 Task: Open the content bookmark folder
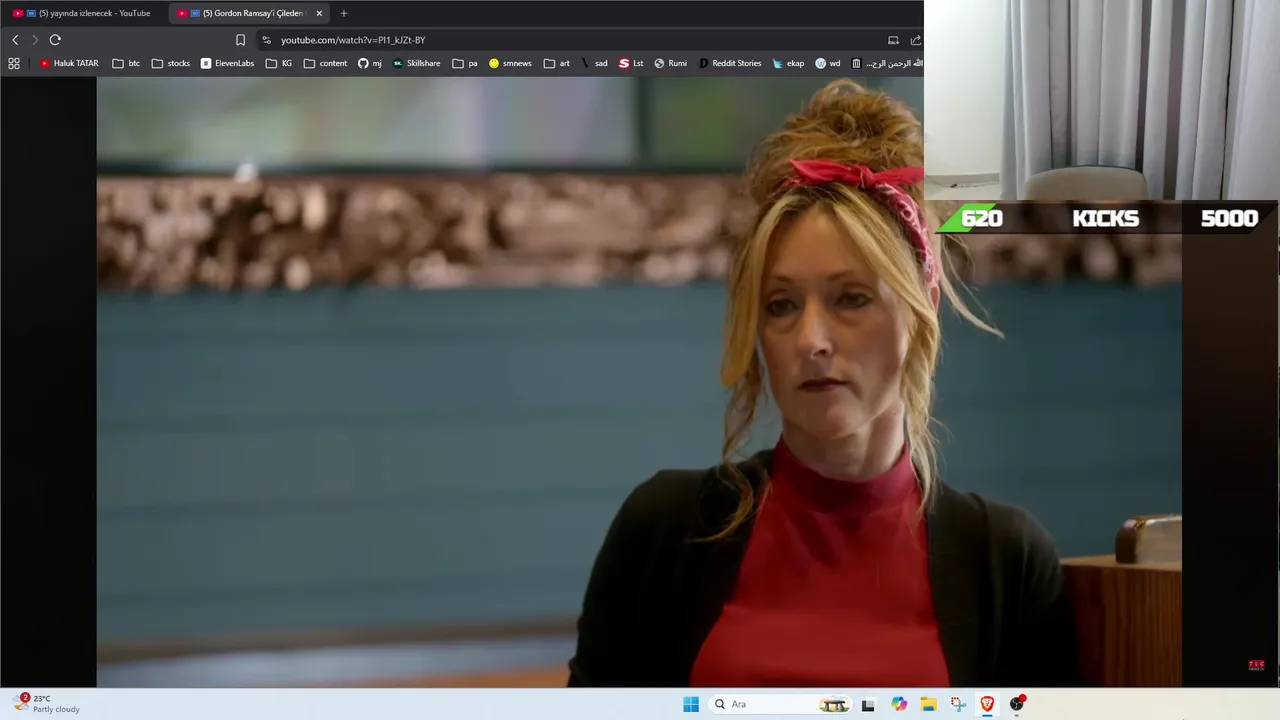[x=325, y=63]
